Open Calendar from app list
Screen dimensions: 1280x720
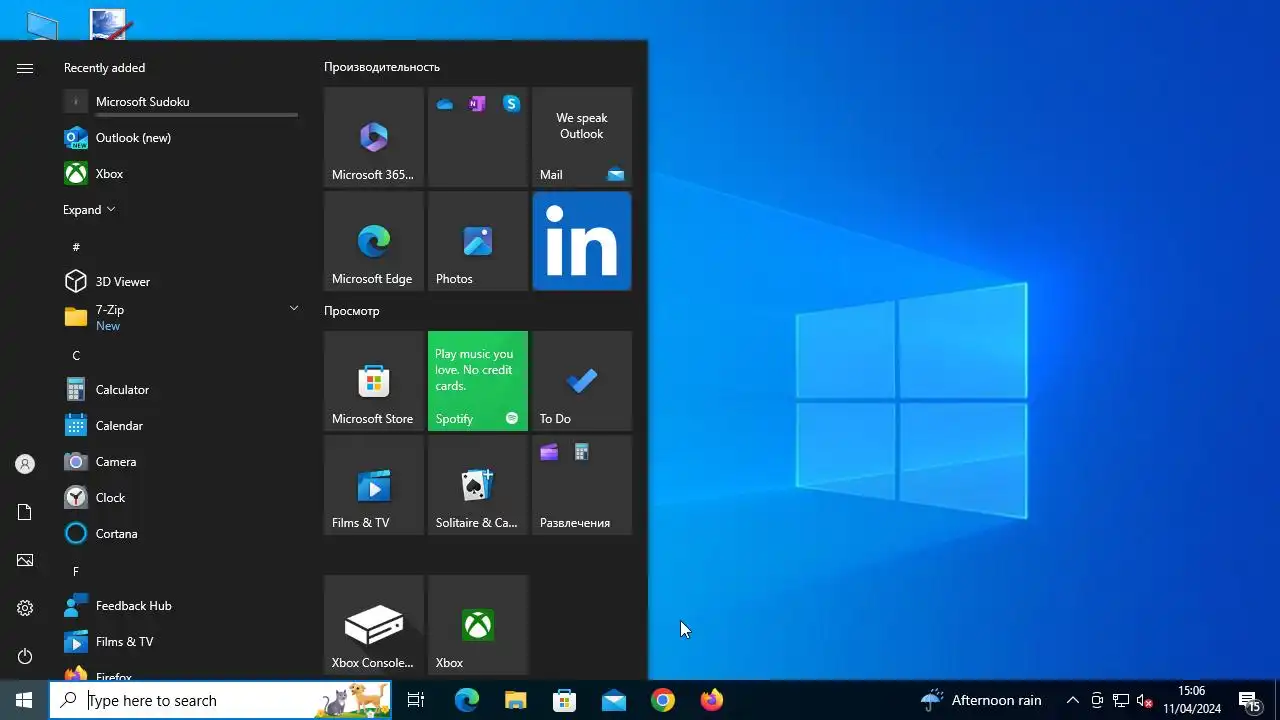182,426
